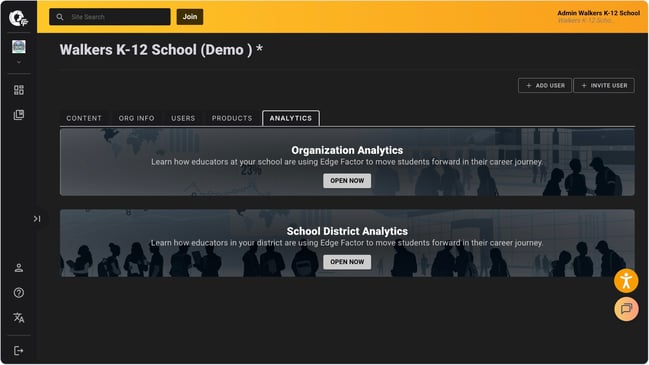Open the library collections icon in sidebar

19,115
